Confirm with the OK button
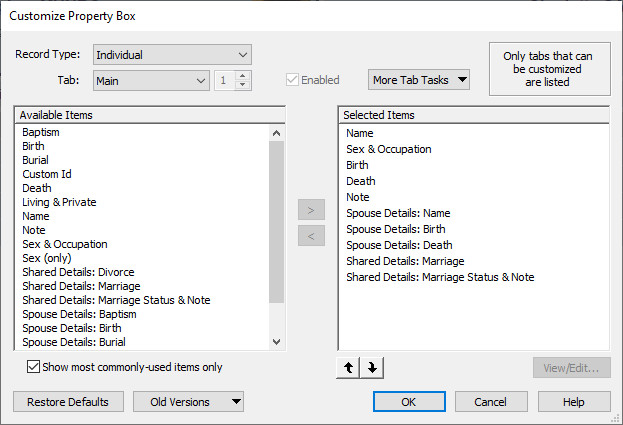Image resolution: width=623 pixels, height=425 pixels. [x=409, y=402]
